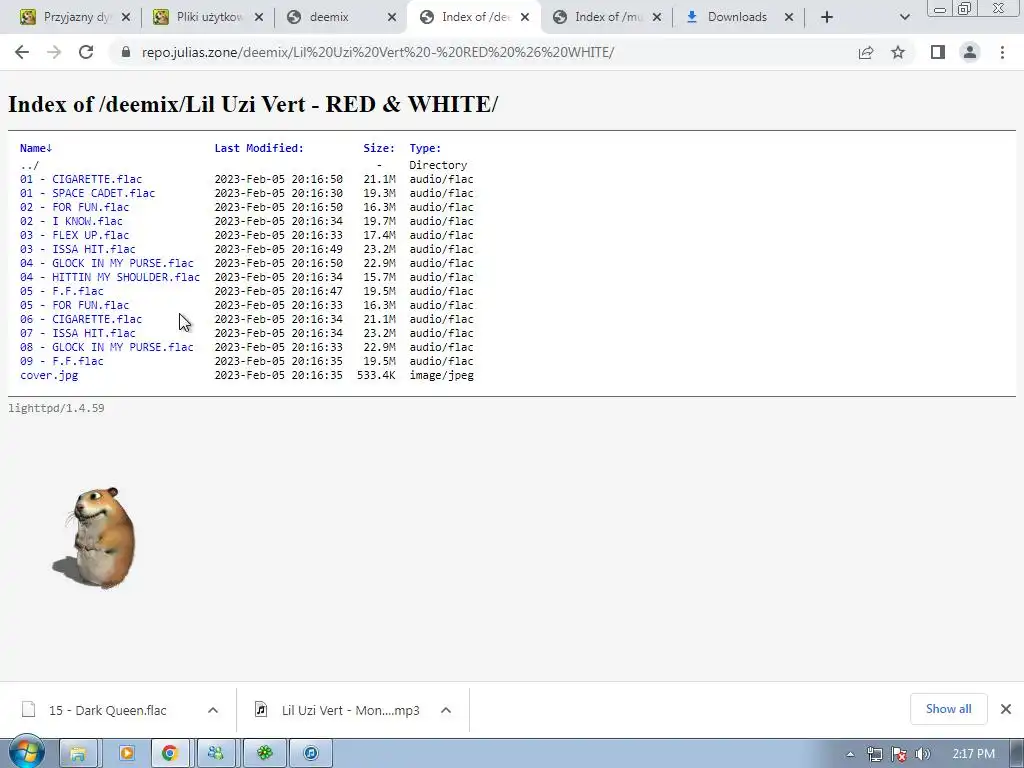Viewport: 1024px width, 768px height.
Task: Click the address bar URL
Action: [377, 52]
